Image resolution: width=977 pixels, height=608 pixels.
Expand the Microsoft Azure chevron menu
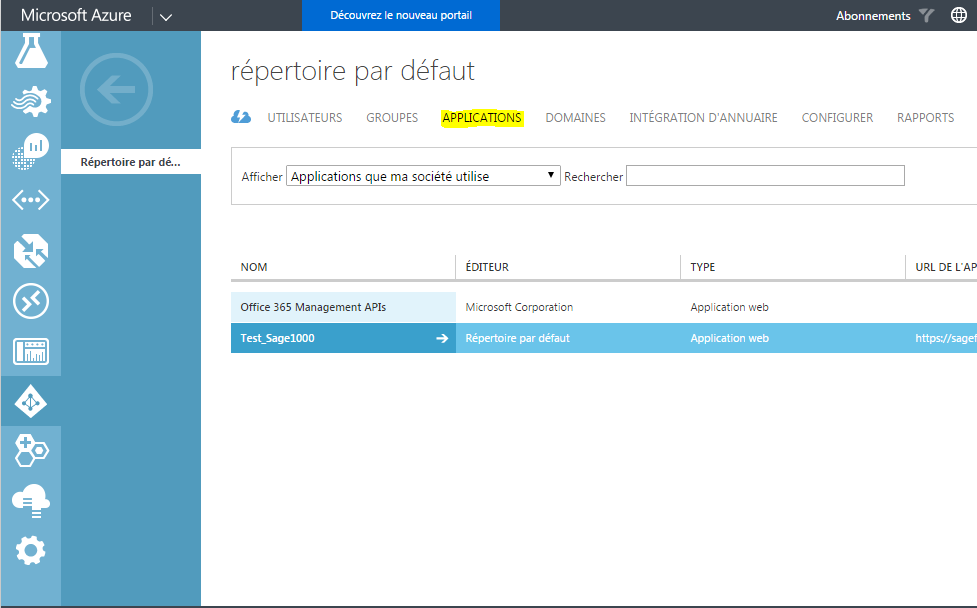click(x=166, y=17)
